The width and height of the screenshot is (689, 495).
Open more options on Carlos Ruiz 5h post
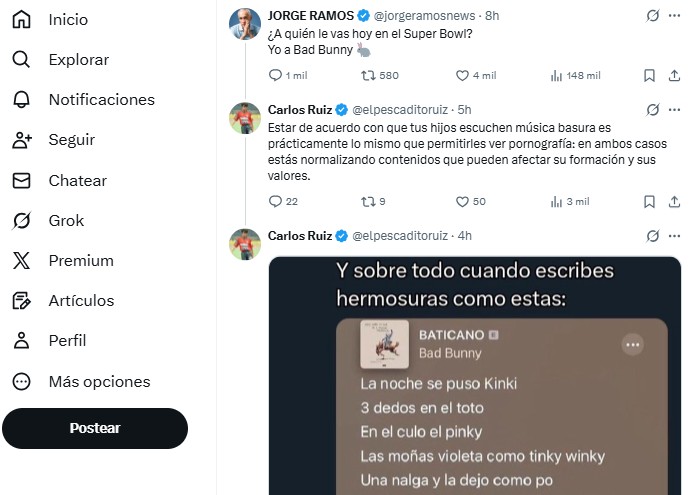[675, 110]
